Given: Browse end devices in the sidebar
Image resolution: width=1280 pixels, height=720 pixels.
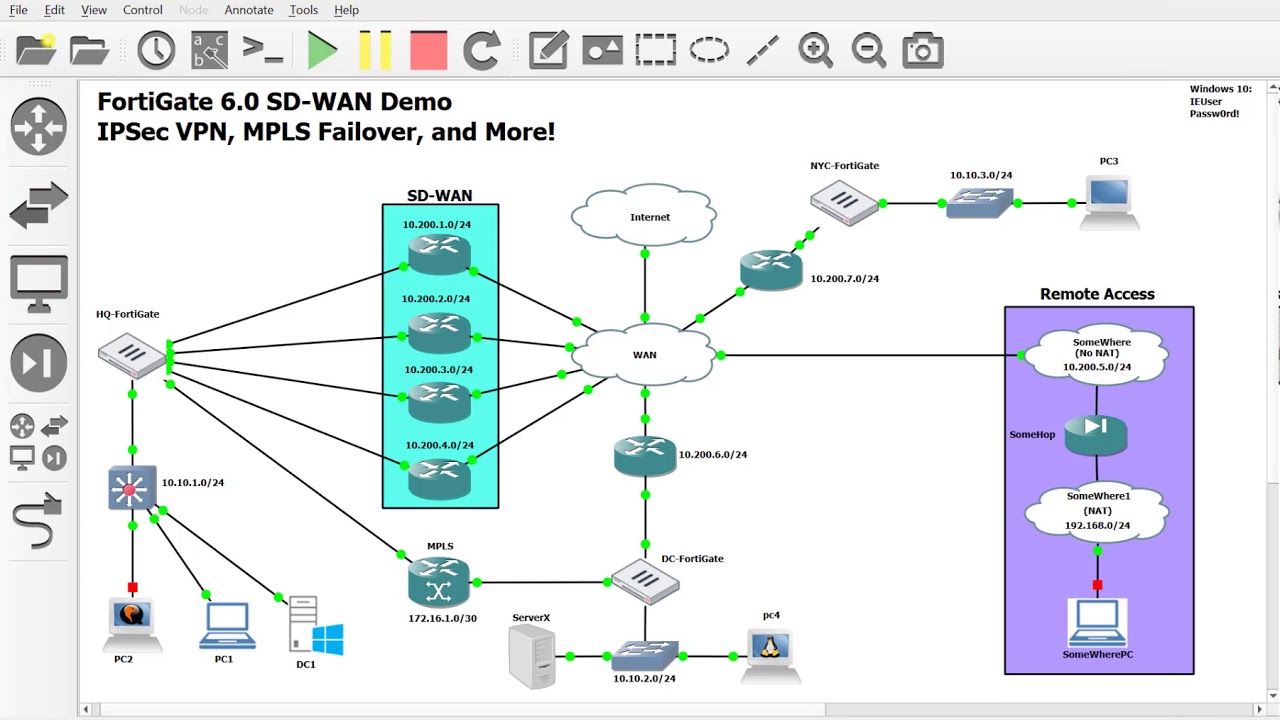Looking at the screenshot, I should tap(38, 284).
